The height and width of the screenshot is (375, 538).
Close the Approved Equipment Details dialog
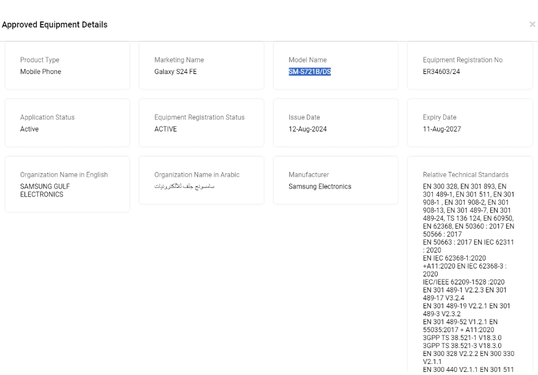pos(532,24)
